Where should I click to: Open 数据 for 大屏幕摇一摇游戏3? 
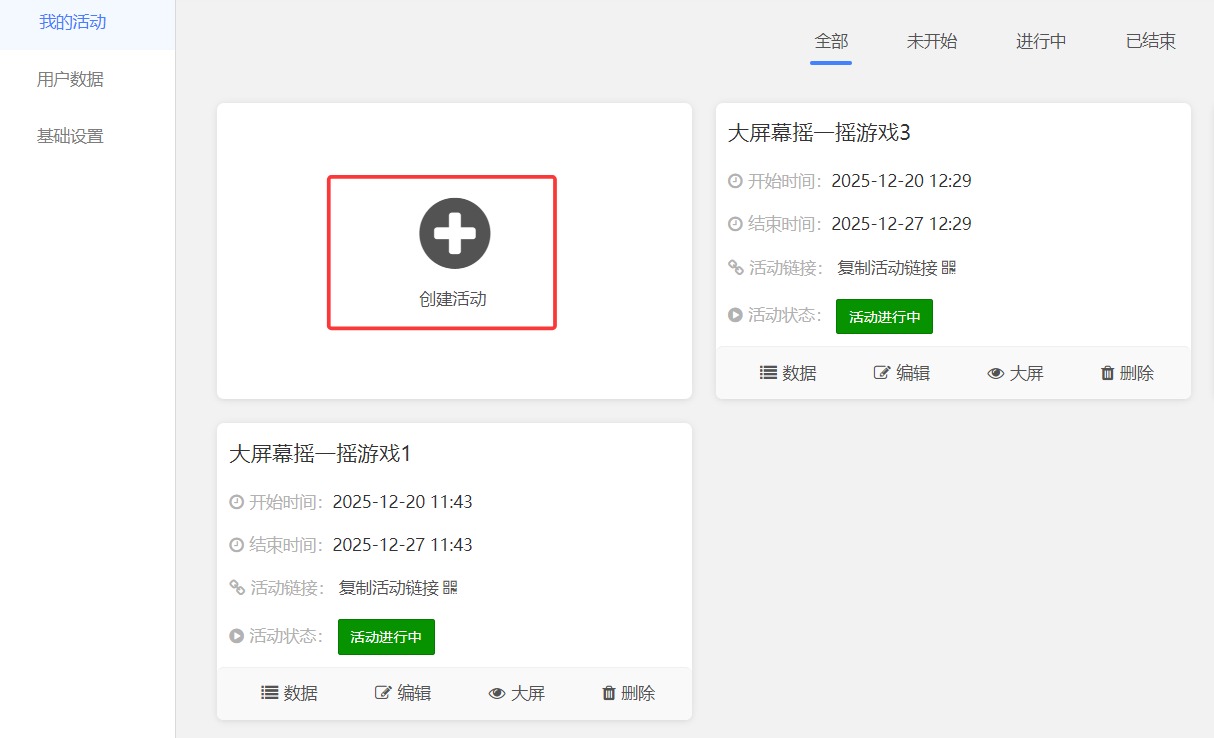[x=788, y=373]
